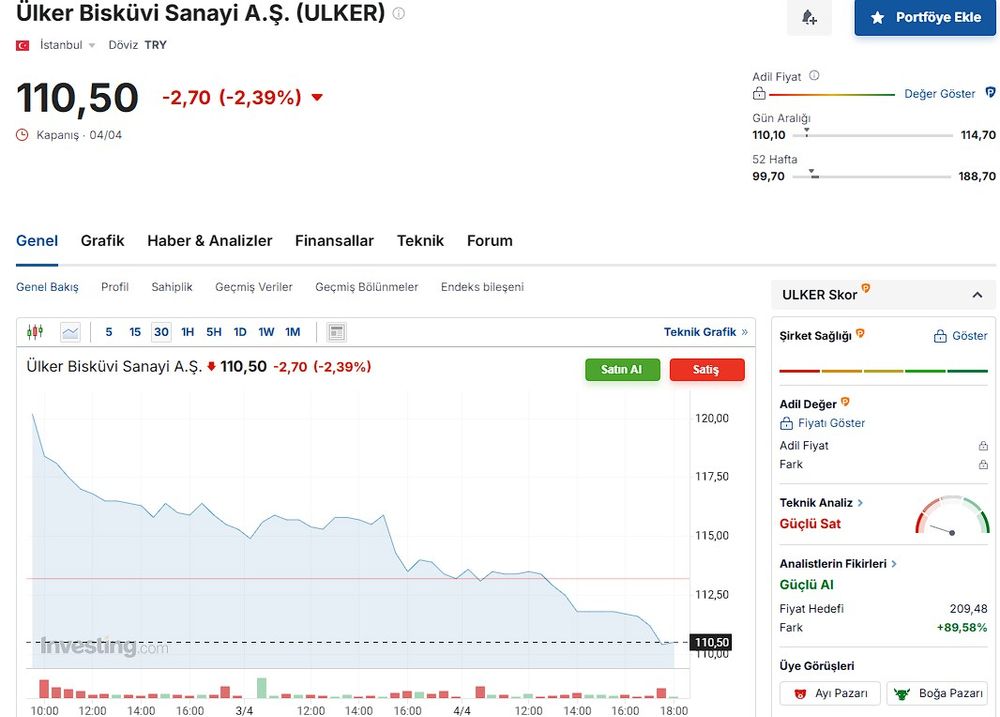The height and width of the screenshot is (717, 1000).
Task: Click the info icon next to Adil Fiyat
Action: 814,76
